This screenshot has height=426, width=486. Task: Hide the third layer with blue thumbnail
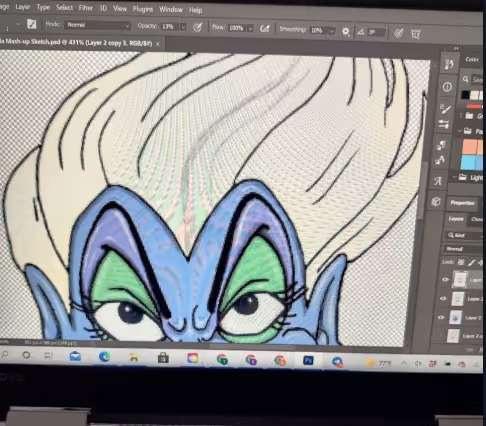pyautogui.click(x=441, y=318)
